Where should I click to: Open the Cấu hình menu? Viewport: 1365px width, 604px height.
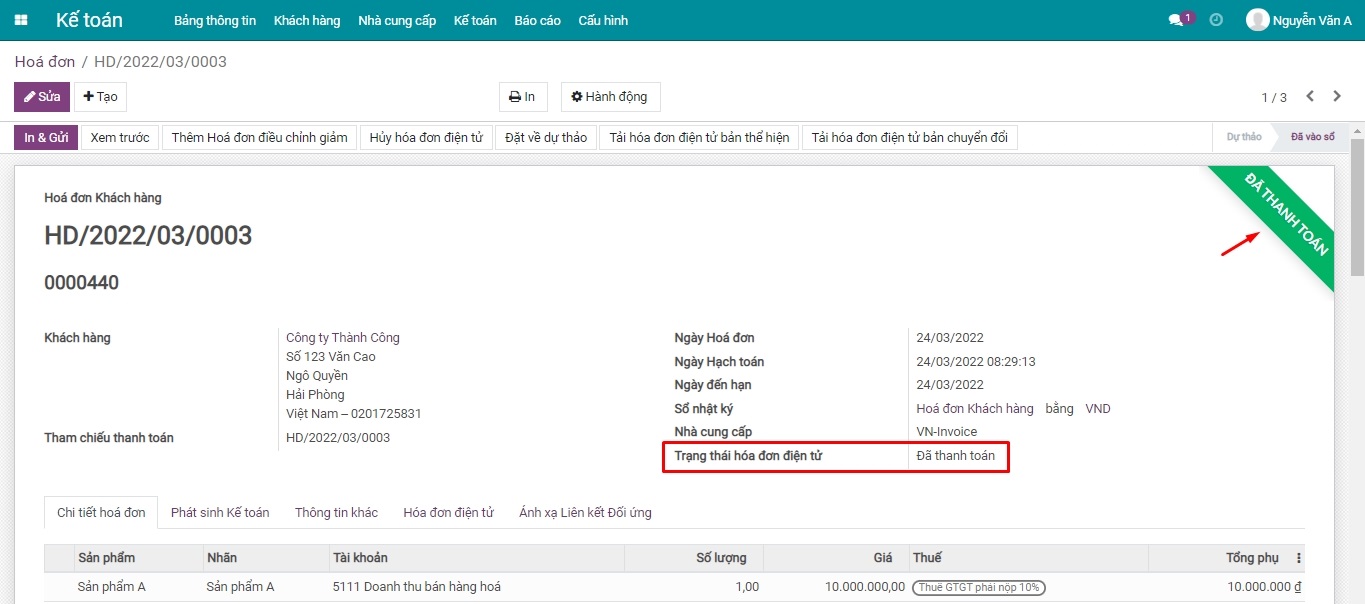[x=603, y=20]
